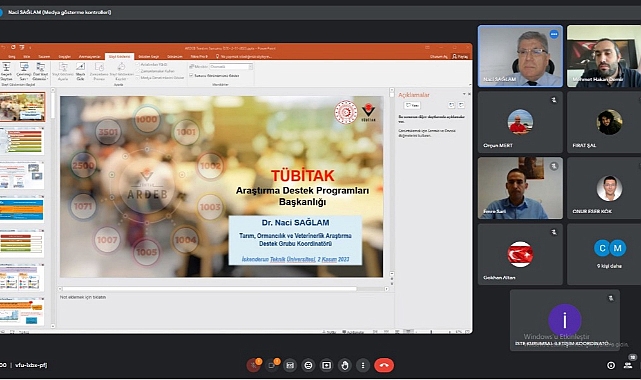This screenshot has width=641, height=380.
Task: Open more options three-dot menu
Action: click(x=363, y=365)
